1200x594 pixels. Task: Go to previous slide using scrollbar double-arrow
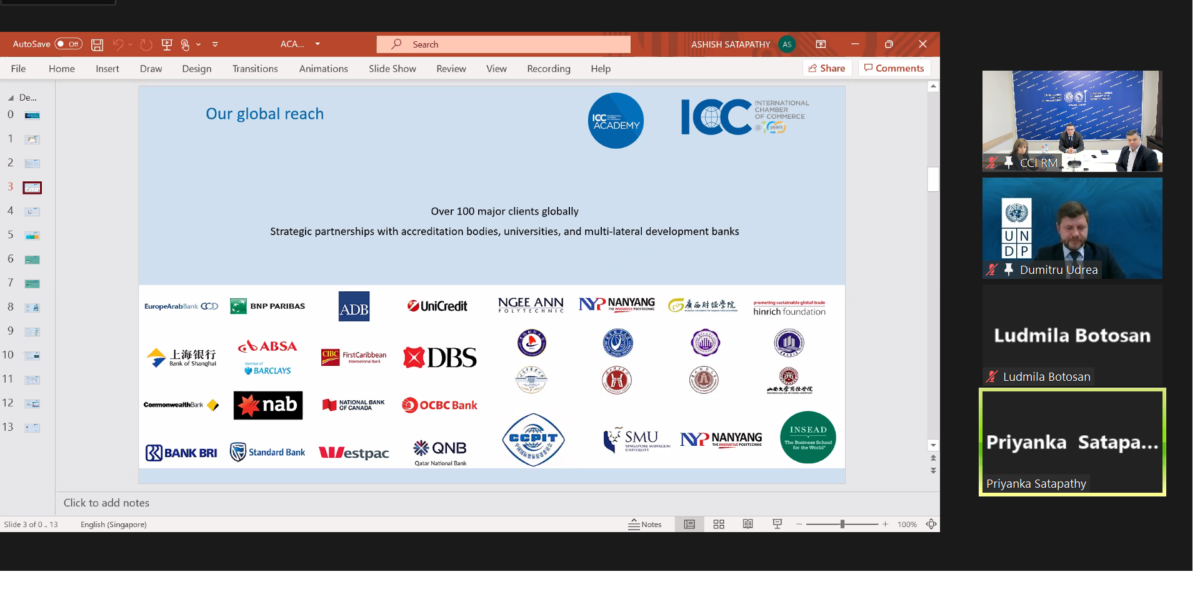pyautogui.click(x=933, y=459)
